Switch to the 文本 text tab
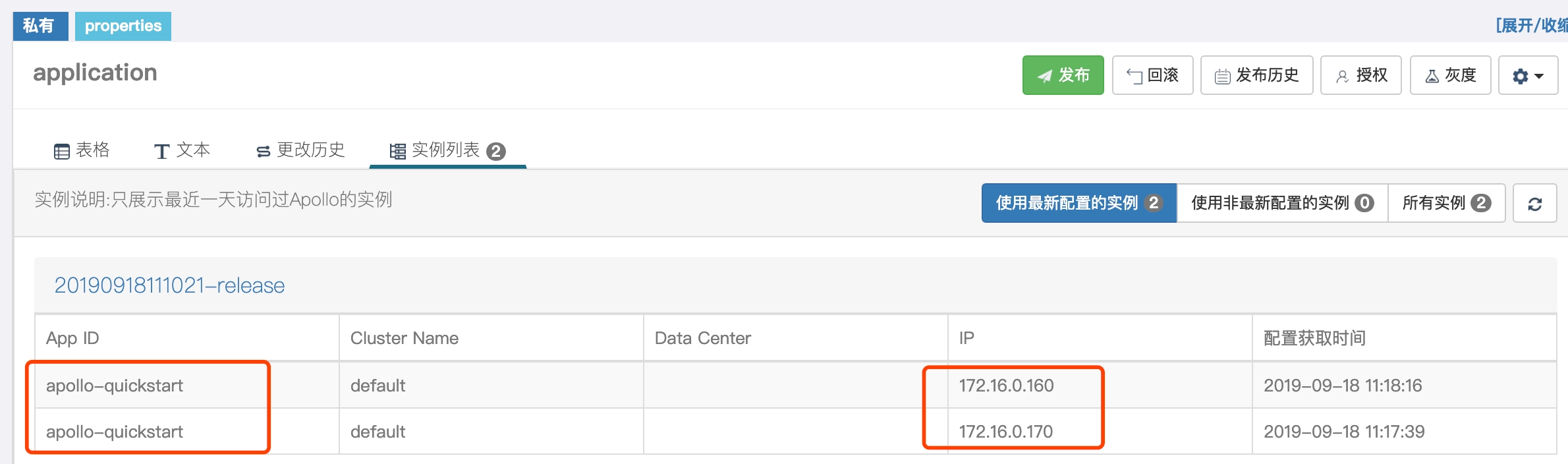 (182, 150)
